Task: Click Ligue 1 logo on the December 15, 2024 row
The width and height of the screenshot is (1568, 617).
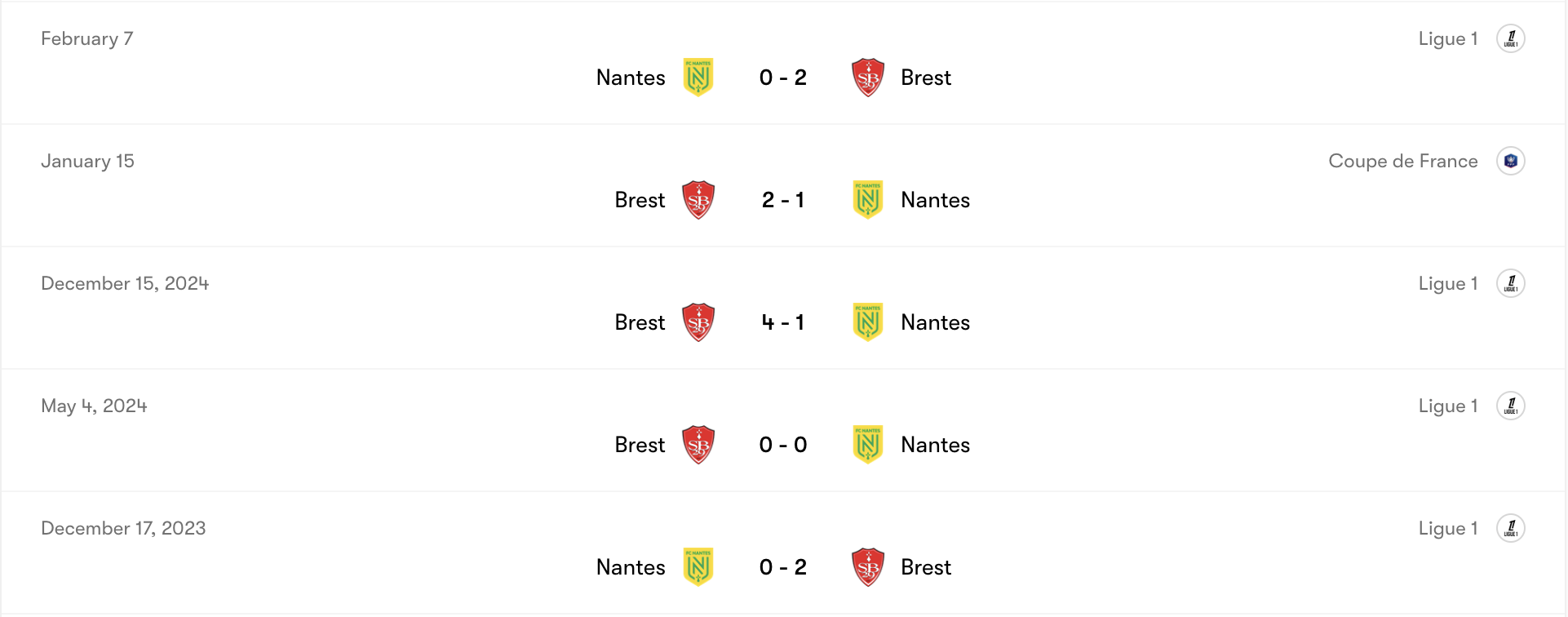Action: click(x=1511, y=283)
